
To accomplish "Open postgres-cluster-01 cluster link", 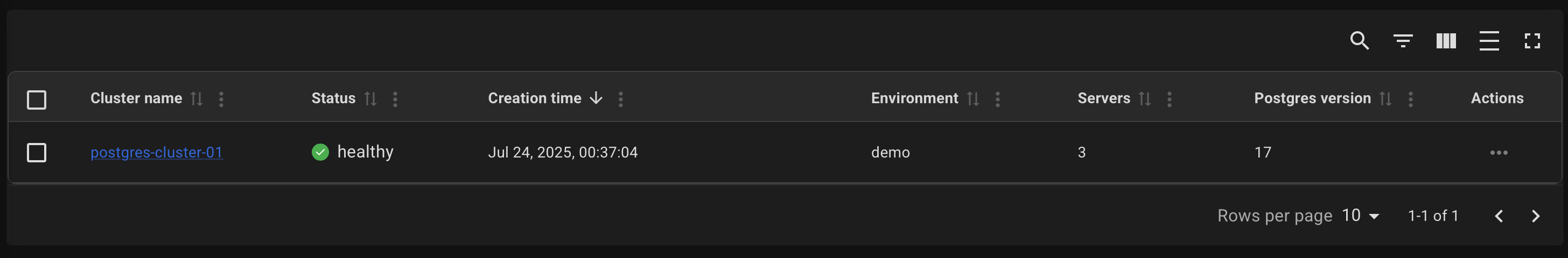I will tap(157, 152).
